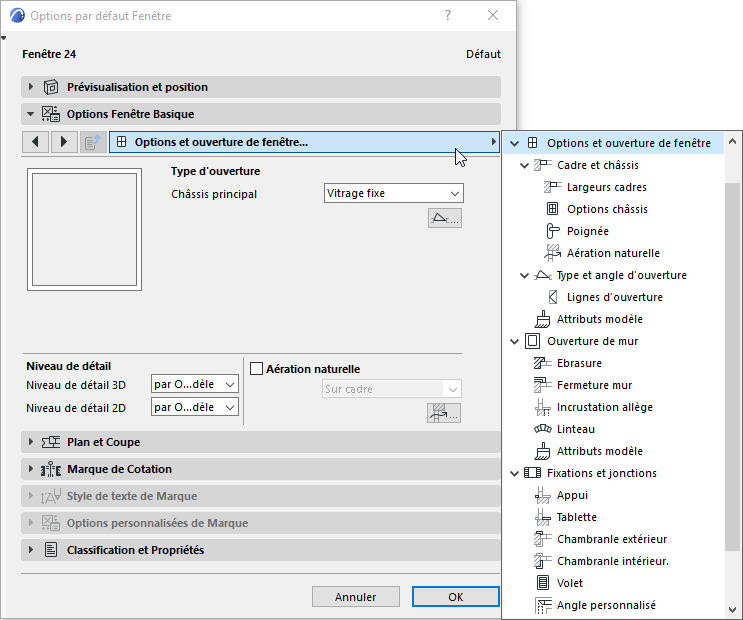
Task: Click Attributs modèle brush icon under Ouverture de mur
Action: tap(543, 451)
